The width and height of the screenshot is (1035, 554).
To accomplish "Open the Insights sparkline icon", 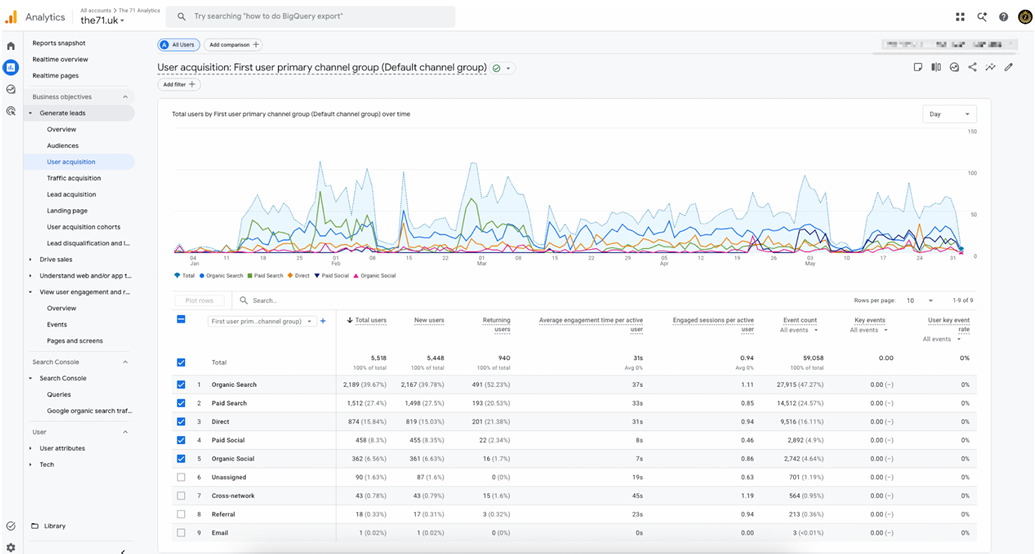I will [990, 67].
